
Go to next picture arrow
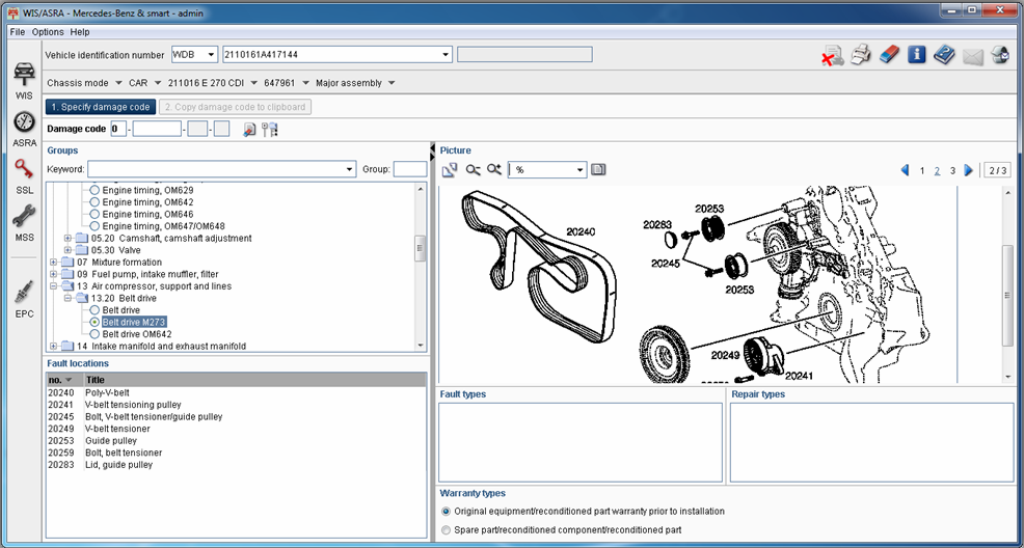point(968,170)
